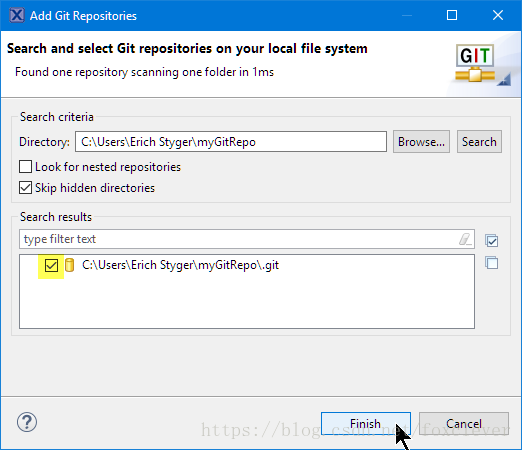Close the Add Git Repositories dialog
The width and height of the screenshot is (522, 450).
498,15
